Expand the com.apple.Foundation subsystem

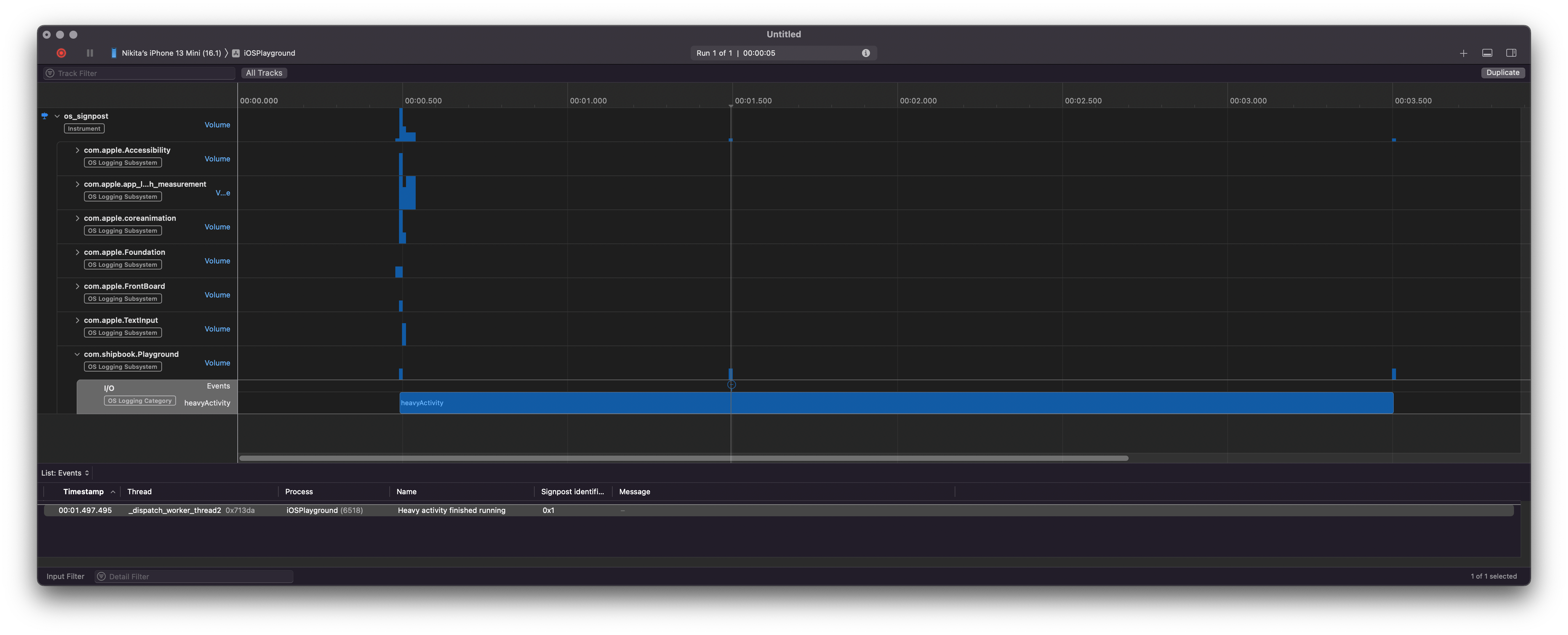click(x=77, y=251)
